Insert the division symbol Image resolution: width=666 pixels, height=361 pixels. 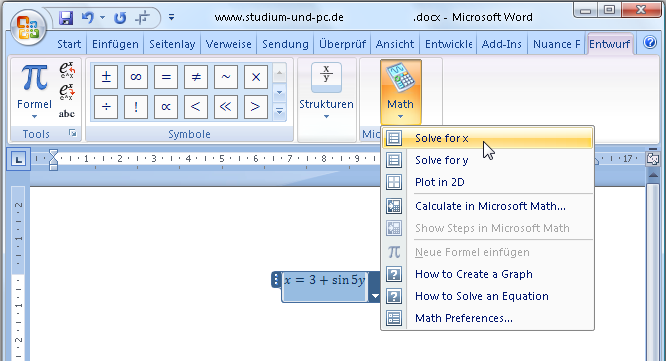coord(106,107)
